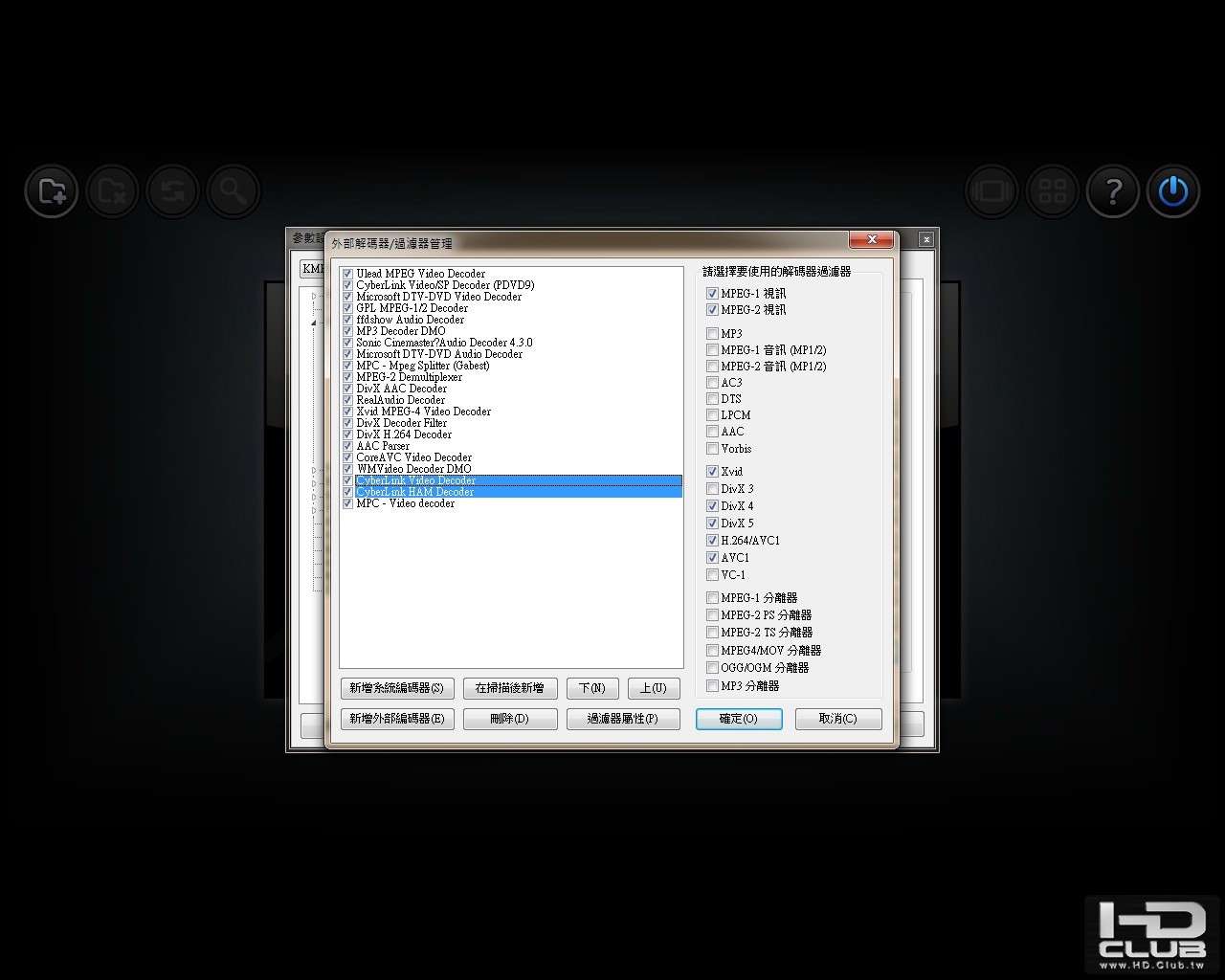This screenshot has height=980, width=1225.
Task: Click the four-square grid view icon
Action: [1052, 191]
